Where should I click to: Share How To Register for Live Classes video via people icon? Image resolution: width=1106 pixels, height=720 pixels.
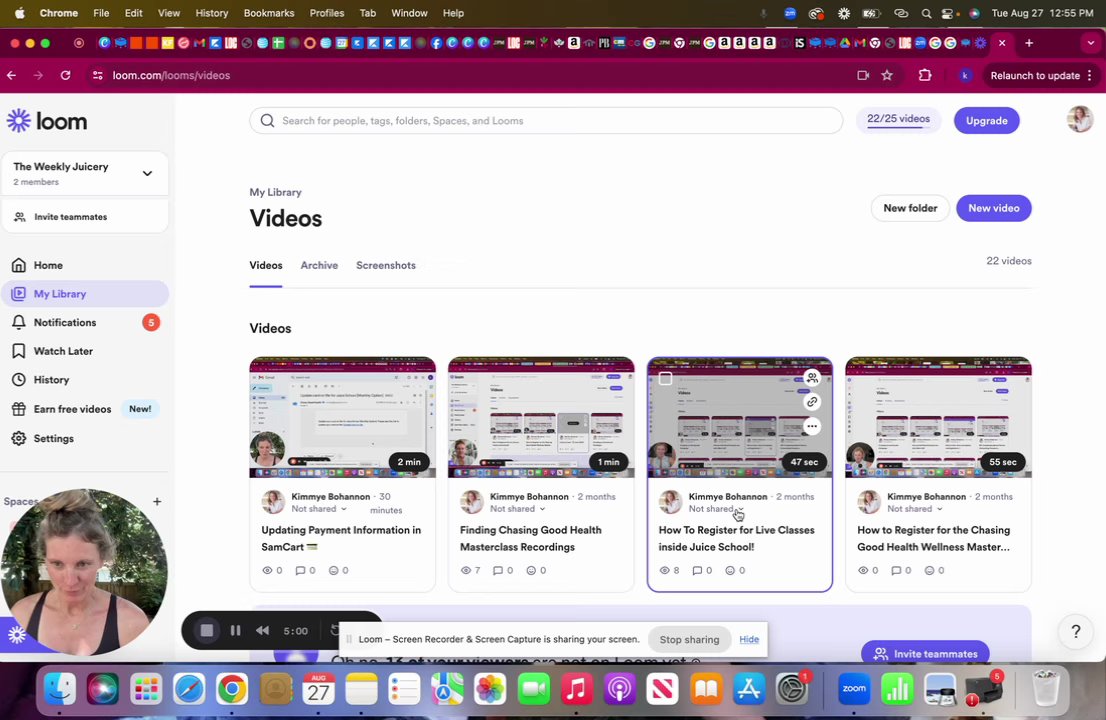812,378
